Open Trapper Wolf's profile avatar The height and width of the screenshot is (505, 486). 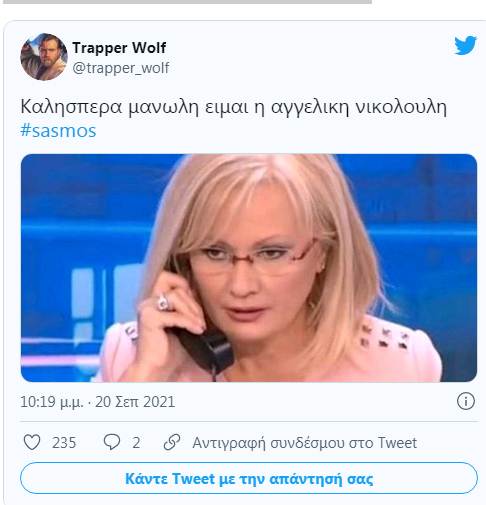(x=44, y=57)
